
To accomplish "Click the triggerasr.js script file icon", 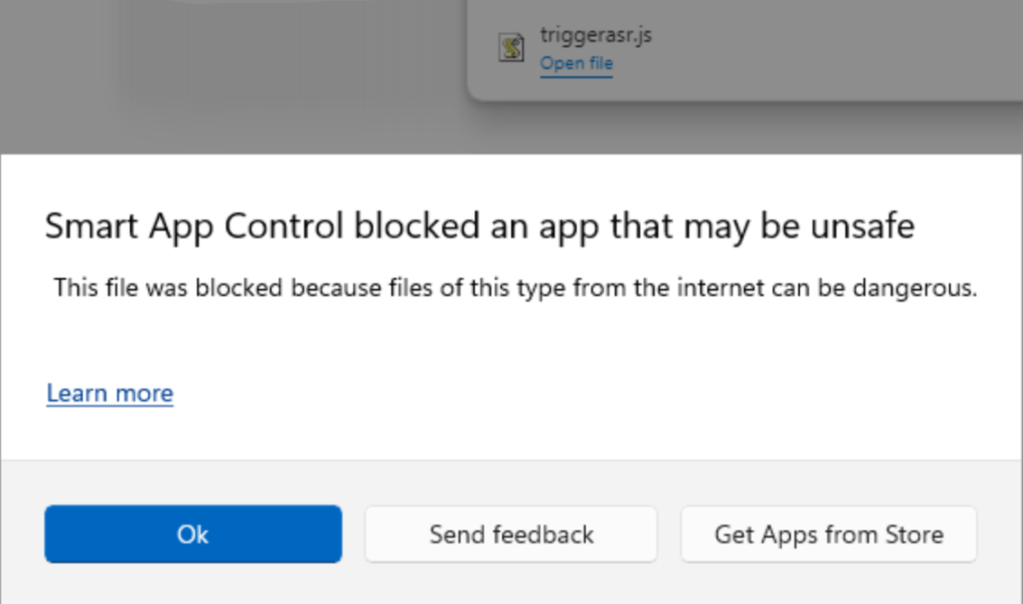I will pyautogui.click(x=513, y=47).
